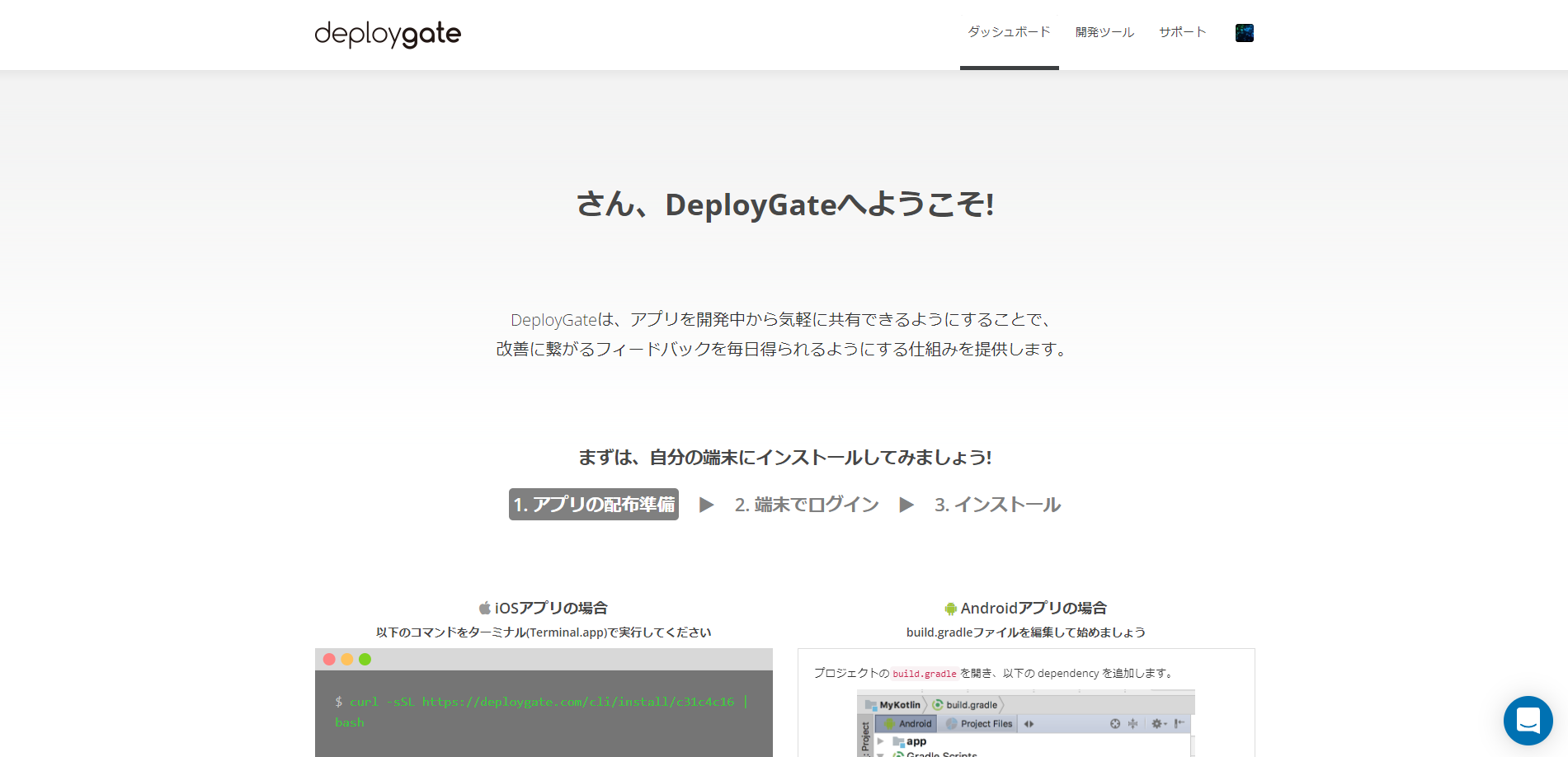
Task: Open the サポート menu
Action: pyautogui.click(x=1183, y=32)
